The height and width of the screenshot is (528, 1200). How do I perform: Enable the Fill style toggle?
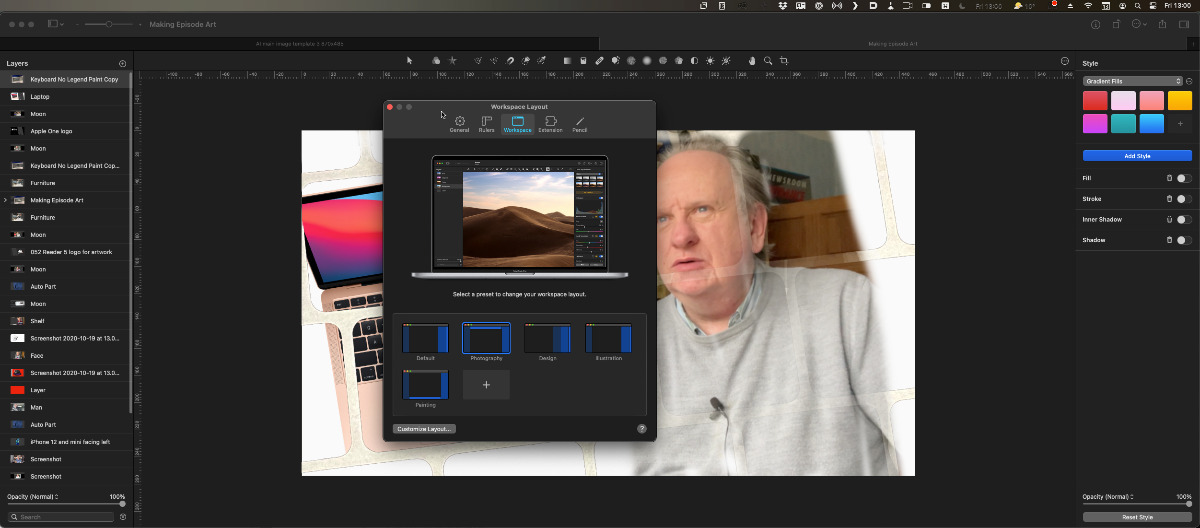(1183, 178)
